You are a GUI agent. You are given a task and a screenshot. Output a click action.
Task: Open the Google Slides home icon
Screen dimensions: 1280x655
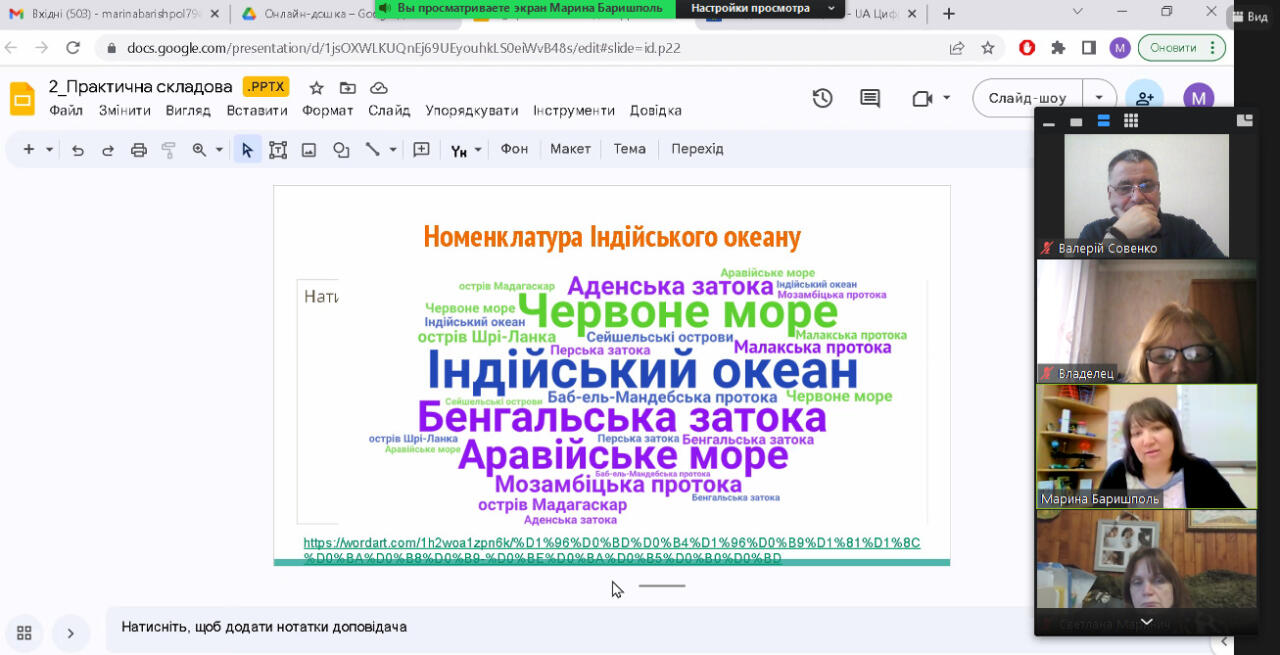click(x=22, y=98)
